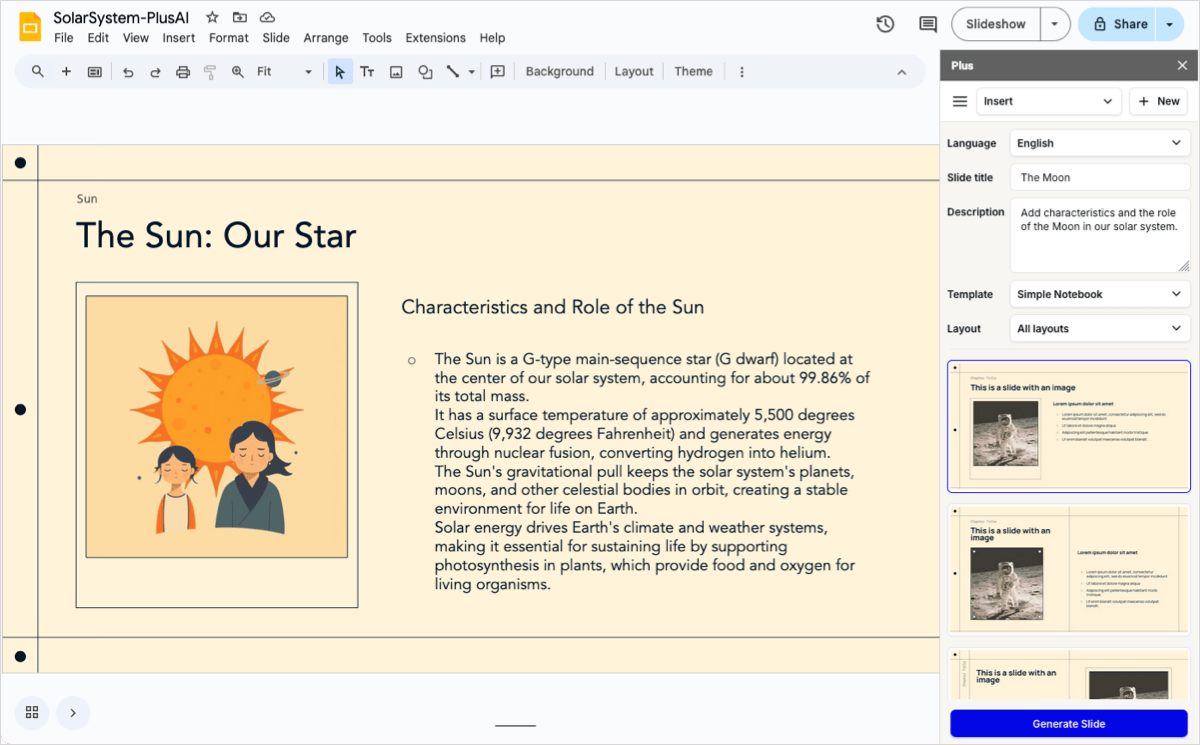
Task: Select the text box tool
Action: 367,72
